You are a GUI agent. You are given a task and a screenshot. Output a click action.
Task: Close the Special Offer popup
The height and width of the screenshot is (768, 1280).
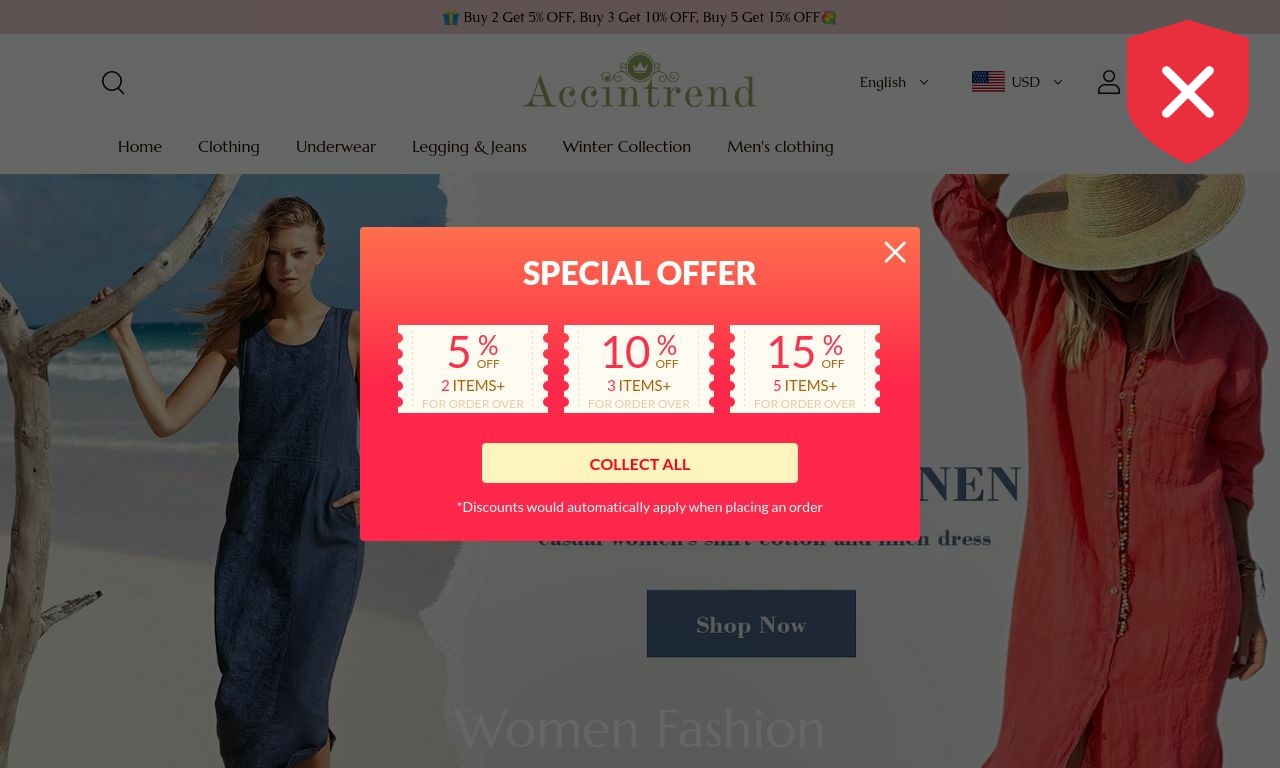point(895,252)
